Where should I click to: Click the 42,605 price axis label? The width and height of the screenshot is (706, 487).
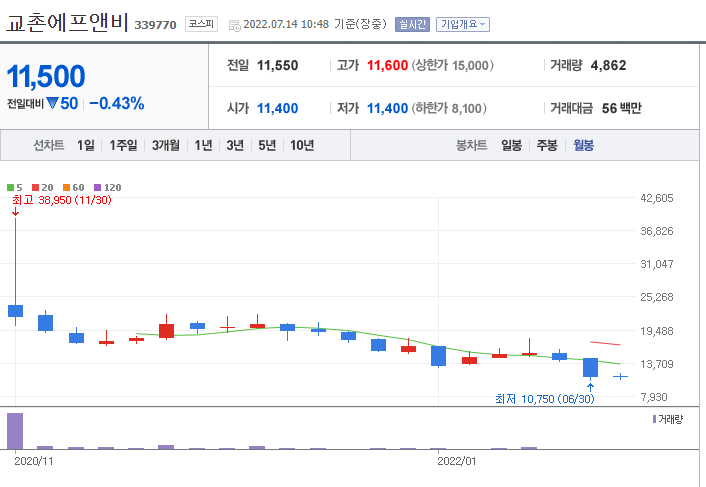click(x=657, y=198)
